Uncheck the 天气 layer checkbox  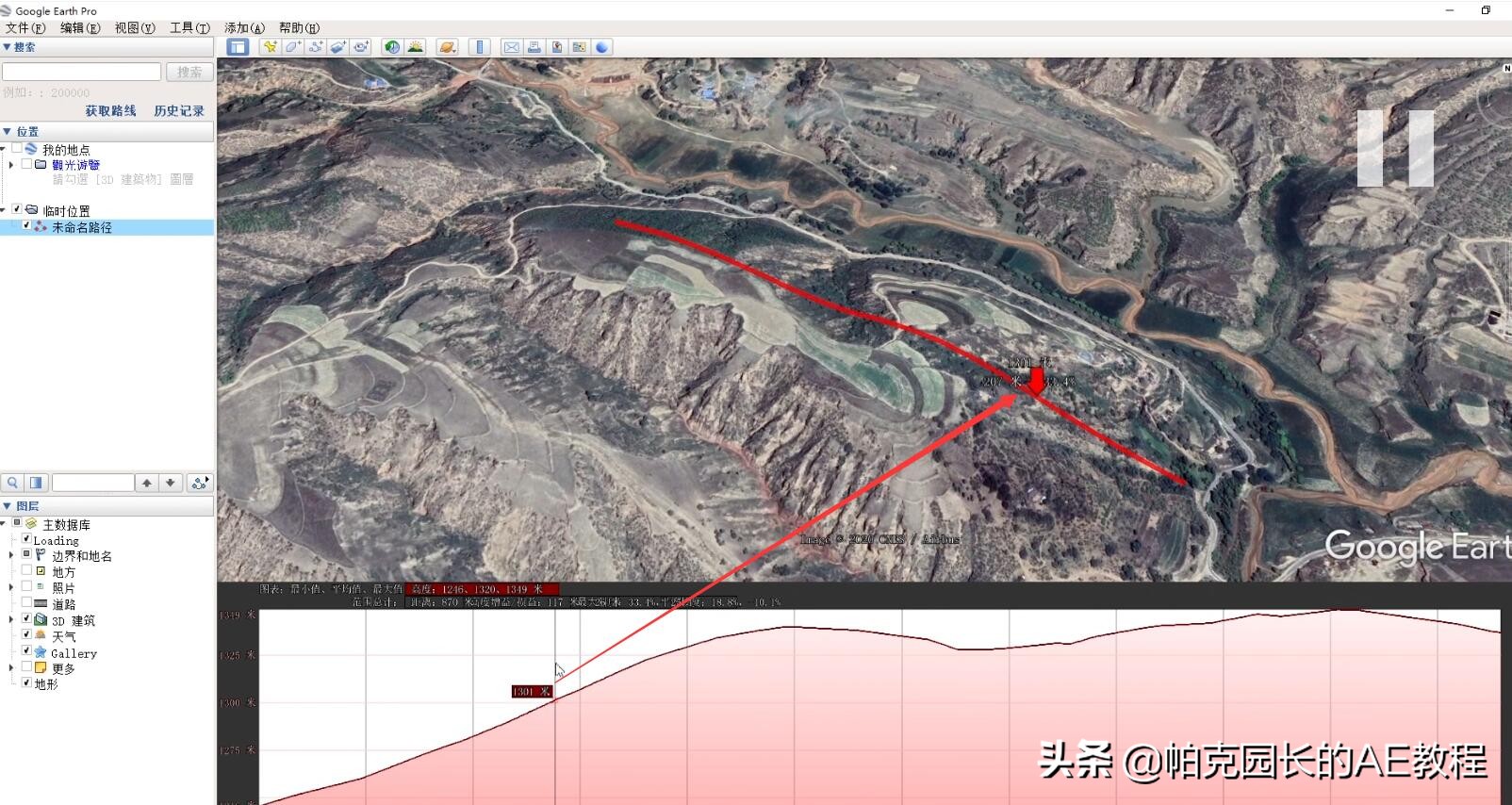point(26,635)
